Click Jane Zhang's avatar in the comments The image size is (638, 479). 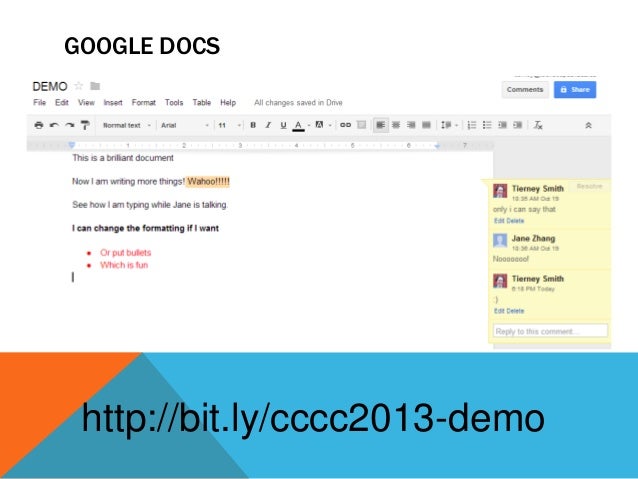point(500,241)
